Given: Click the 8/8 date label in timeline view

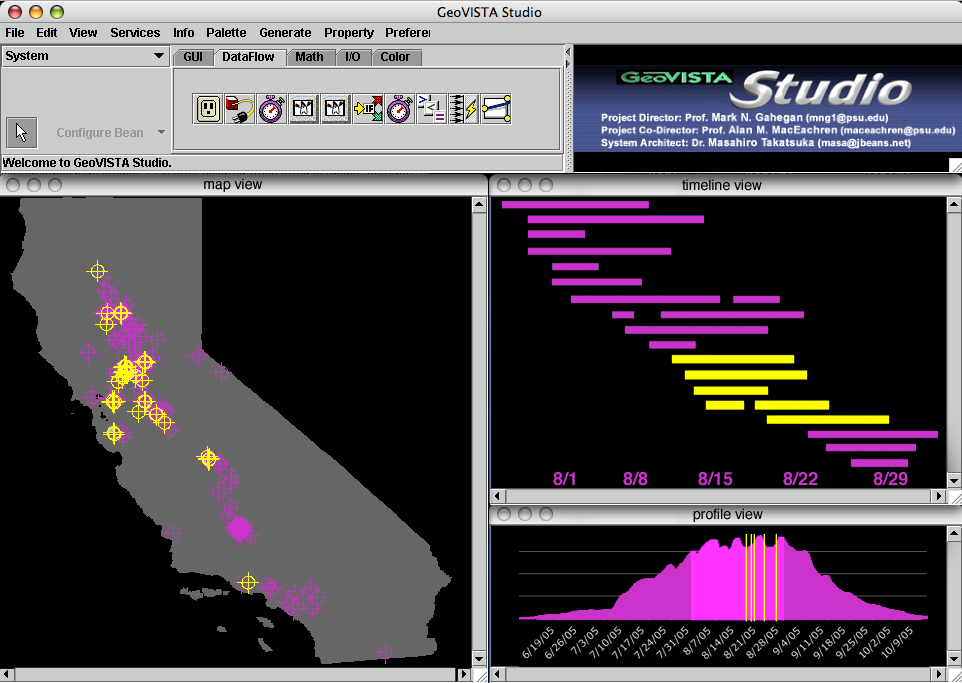Looking at the screenshot, I should [635, 479].
